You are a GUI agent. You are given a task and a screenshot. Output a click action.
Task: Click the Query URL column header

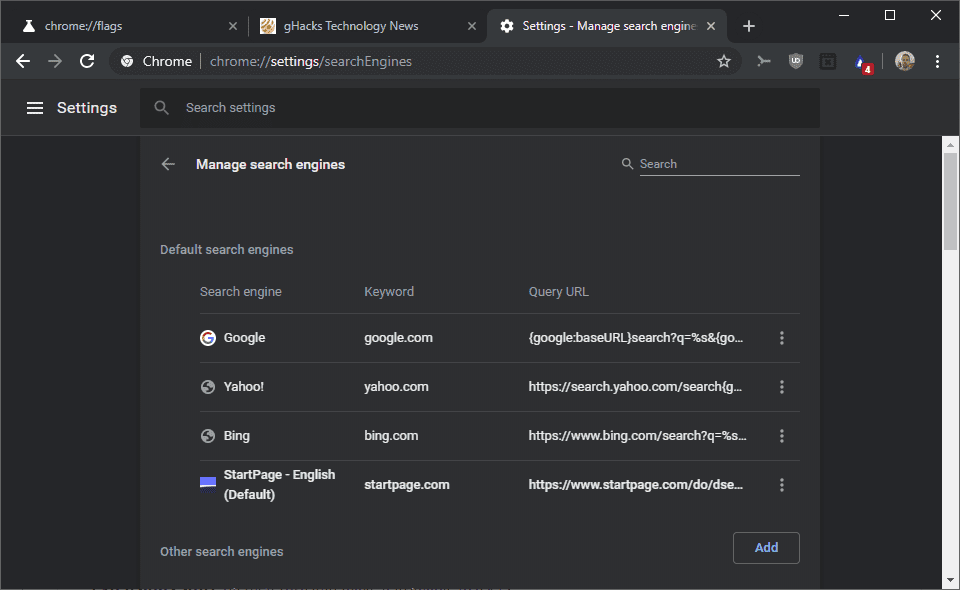coord(558,292)
